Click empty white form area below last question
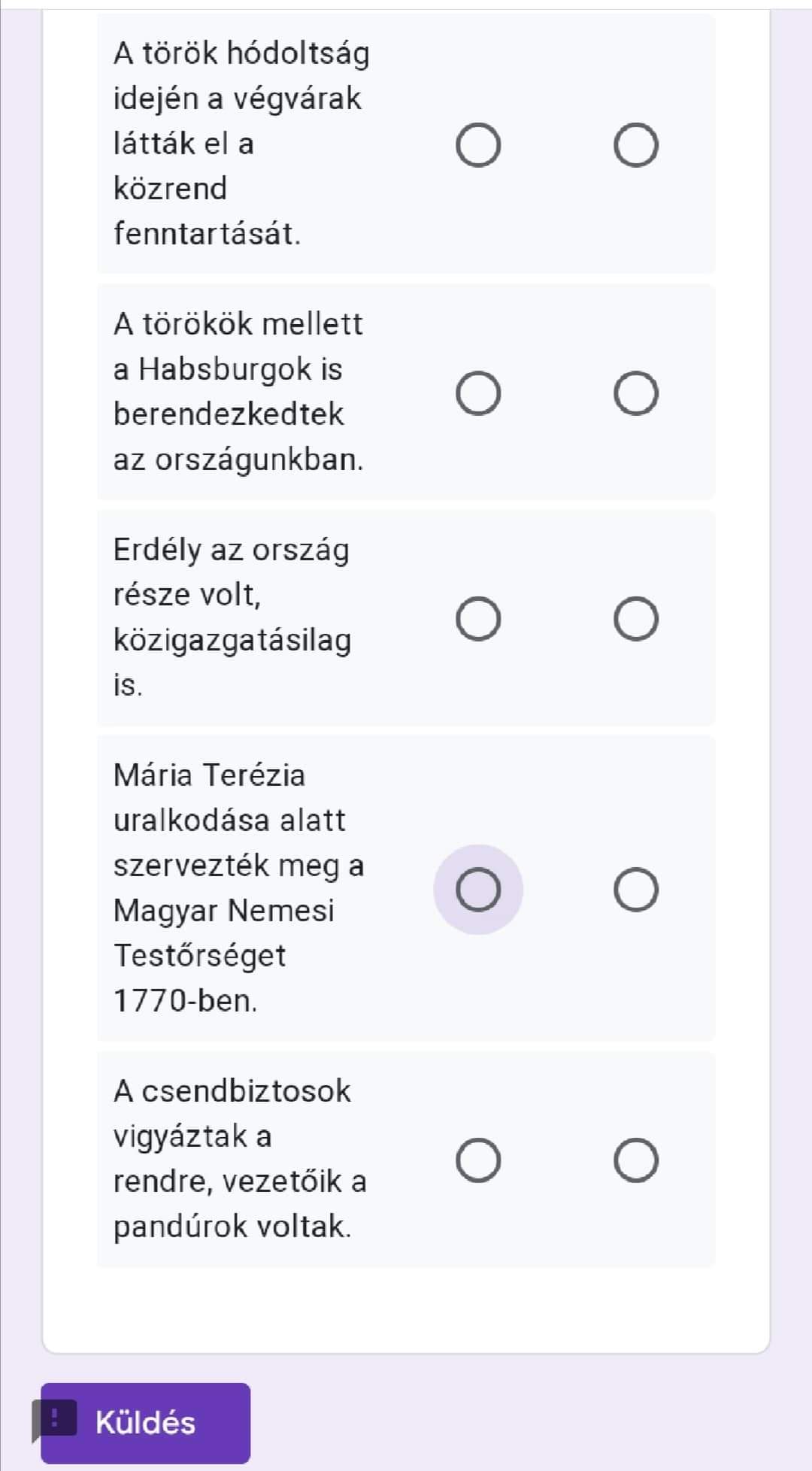812x1471 pixels. point(406,1309)
